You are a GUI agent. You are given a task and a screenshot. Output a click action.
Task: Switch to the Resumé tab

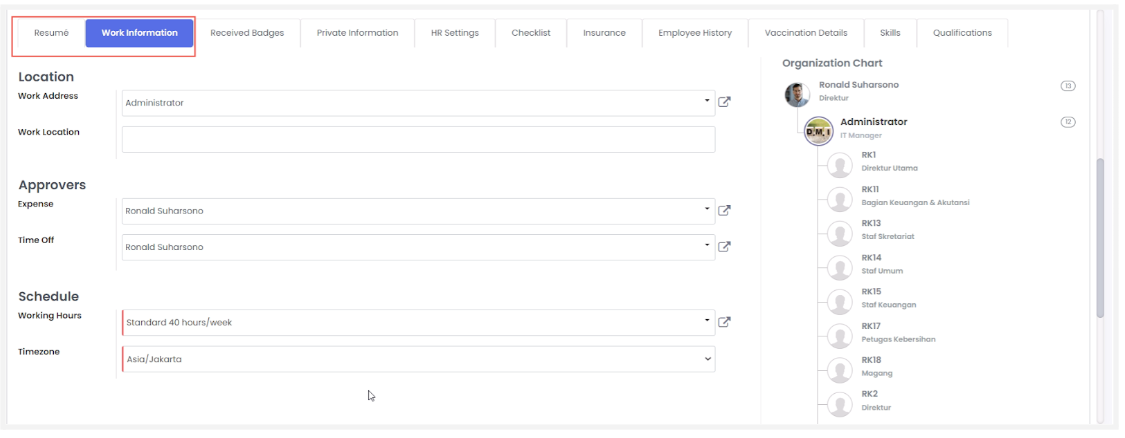pos(51,33)
